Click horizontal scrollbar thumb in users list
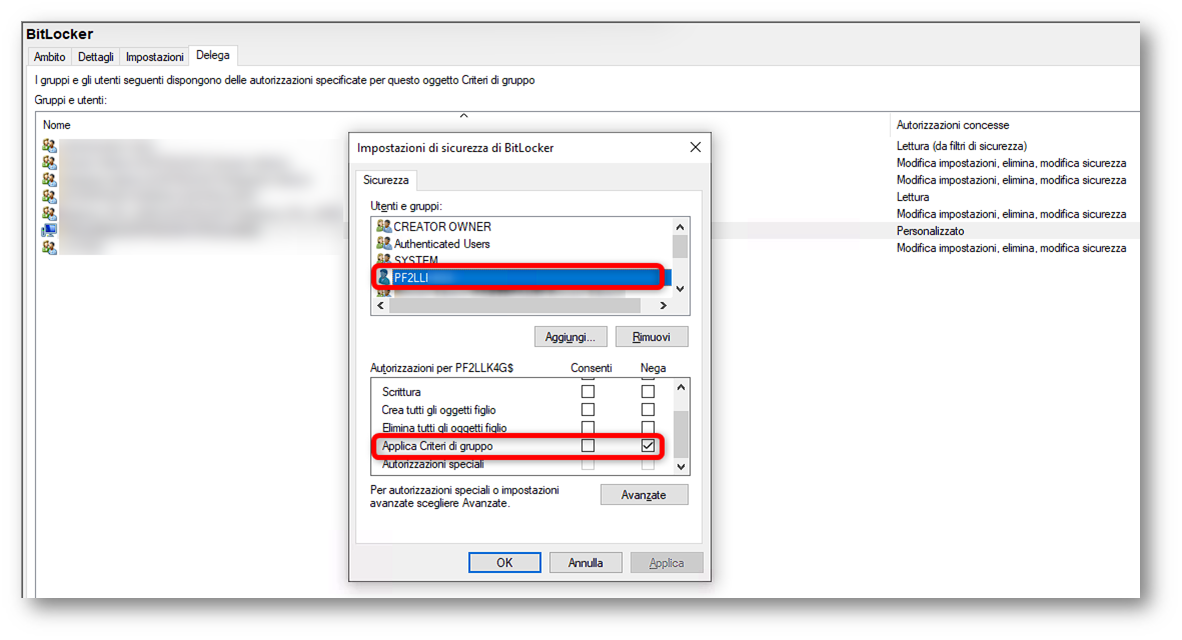Image resolution: width=1182 pixels, height=640 pixels. (x=514, y=305)
